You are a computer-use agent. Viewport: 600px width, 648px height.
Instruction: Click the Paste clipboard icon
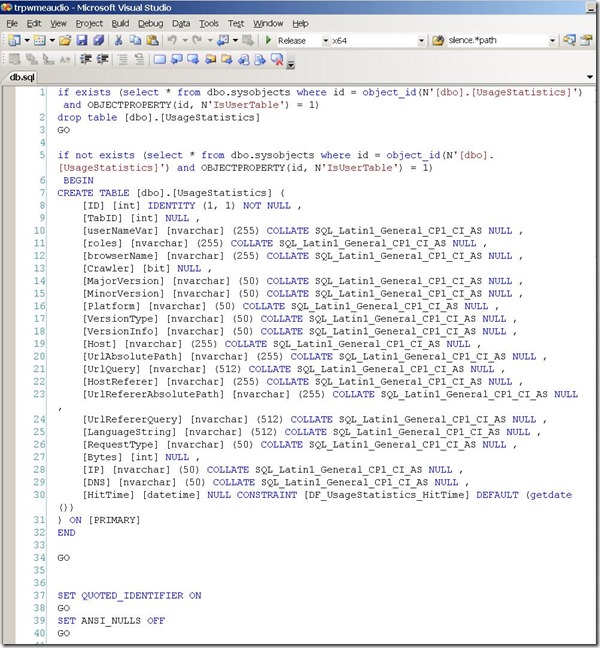[x=152, y=40]
